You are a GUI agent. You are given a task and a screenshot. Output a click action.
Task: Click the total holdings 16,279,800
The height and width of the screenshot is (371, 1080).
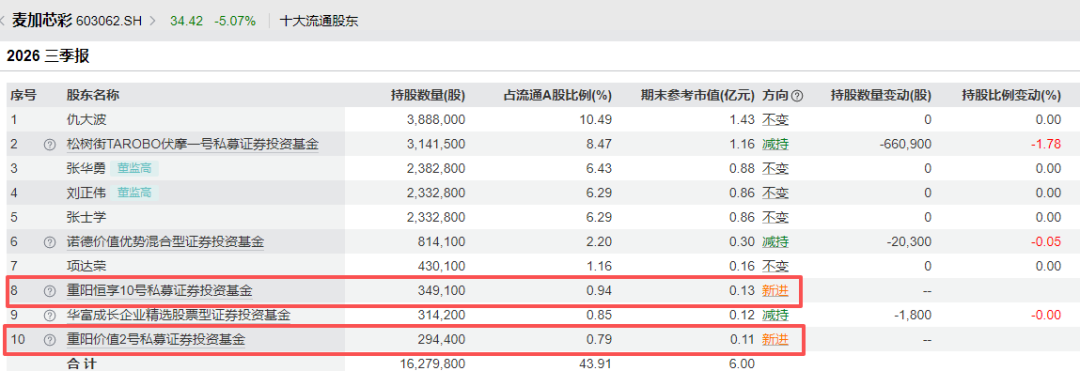(x=433, y=363)
